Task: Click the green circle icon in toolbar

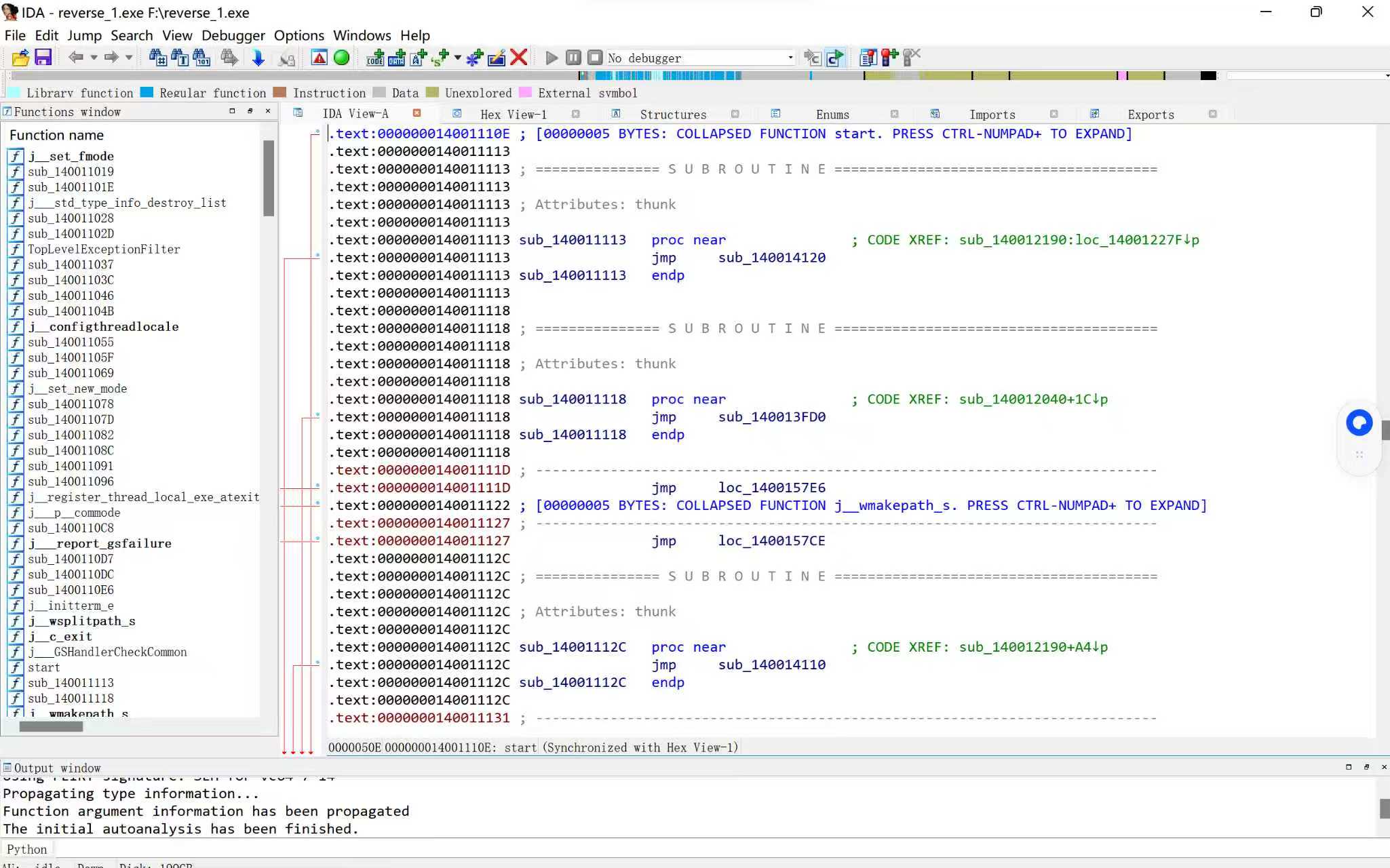Action: 341,58
